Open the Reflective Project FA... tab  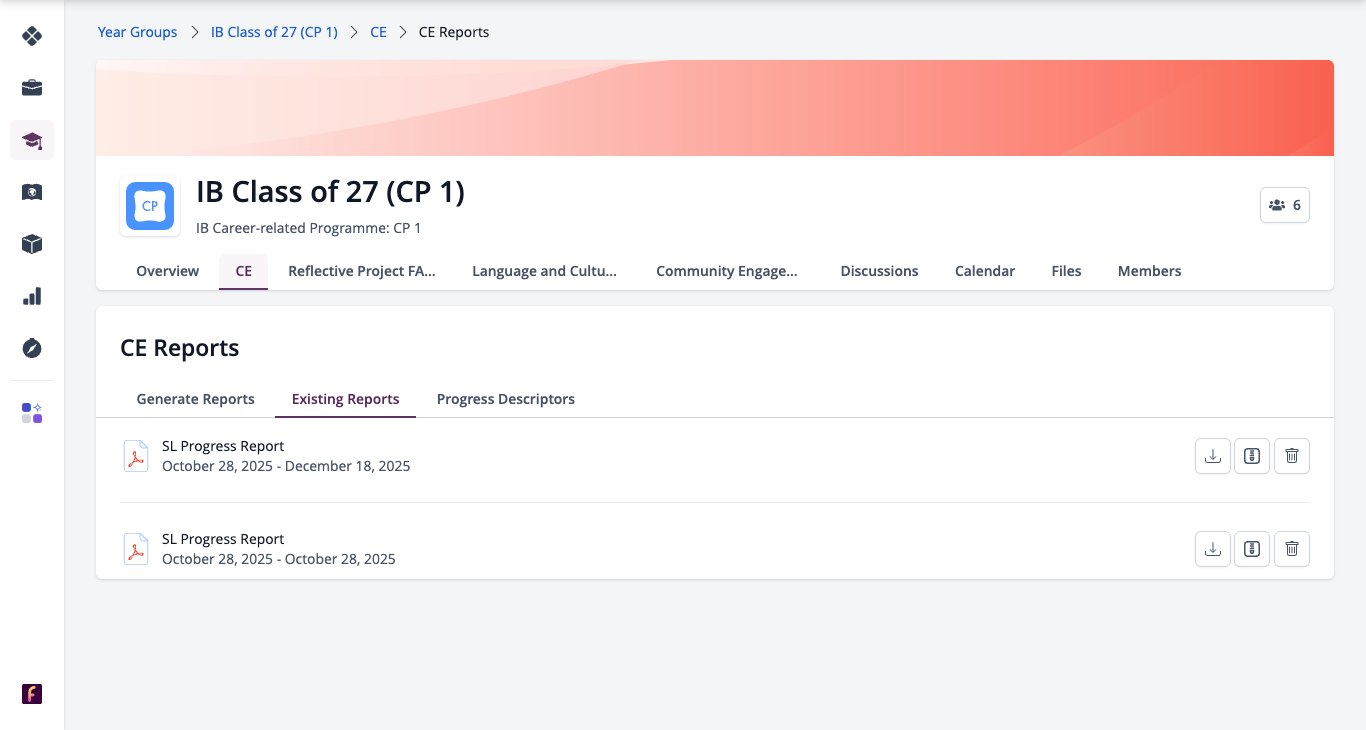click(362, 271)
